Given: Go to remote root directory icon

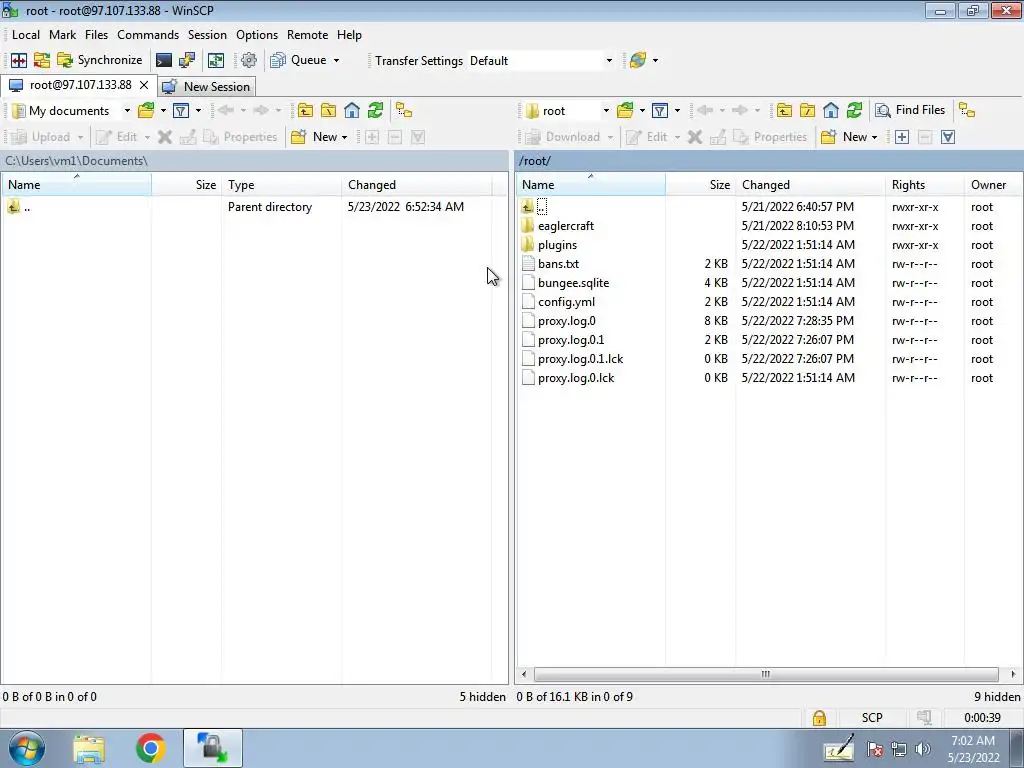Looking at the screenshot, I should 808,110.
